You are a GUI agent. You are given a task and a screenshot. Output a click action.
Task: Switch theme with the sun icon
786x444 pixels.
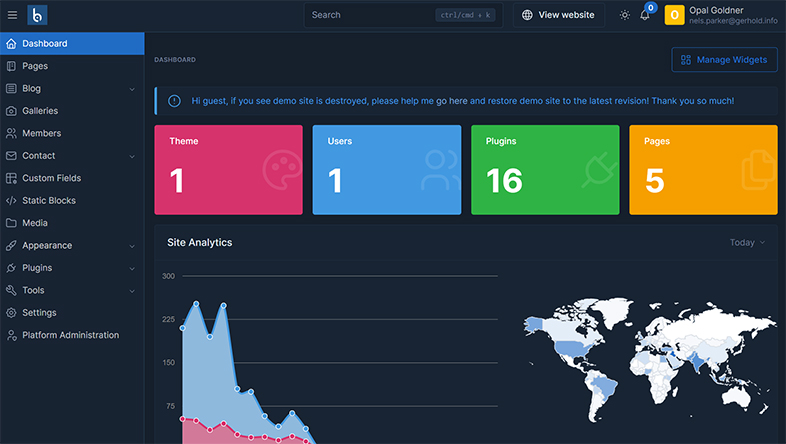tap(625, 15)
